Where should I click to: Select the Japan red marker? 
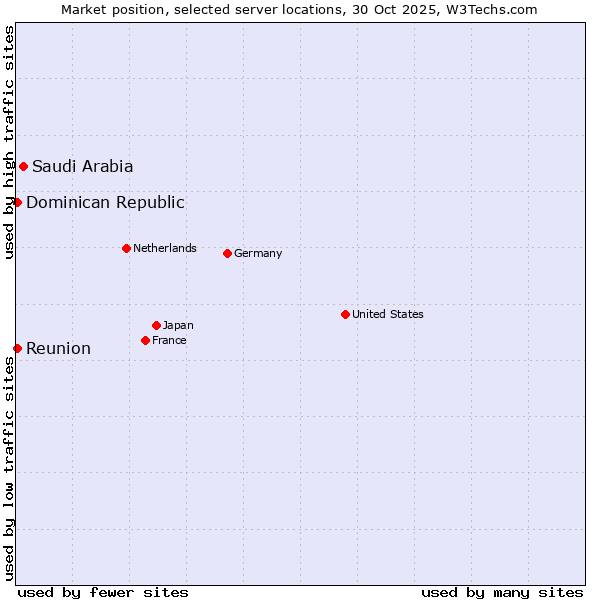(156, 325)
